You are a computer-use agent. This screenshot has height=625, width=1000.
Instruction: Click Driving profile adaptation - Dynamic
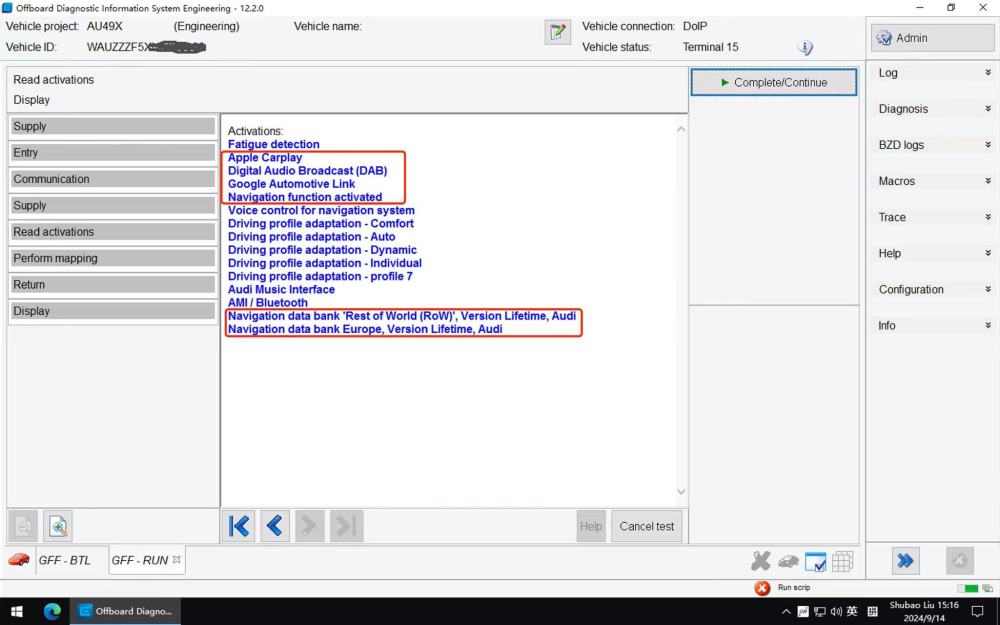coord(322,250)
